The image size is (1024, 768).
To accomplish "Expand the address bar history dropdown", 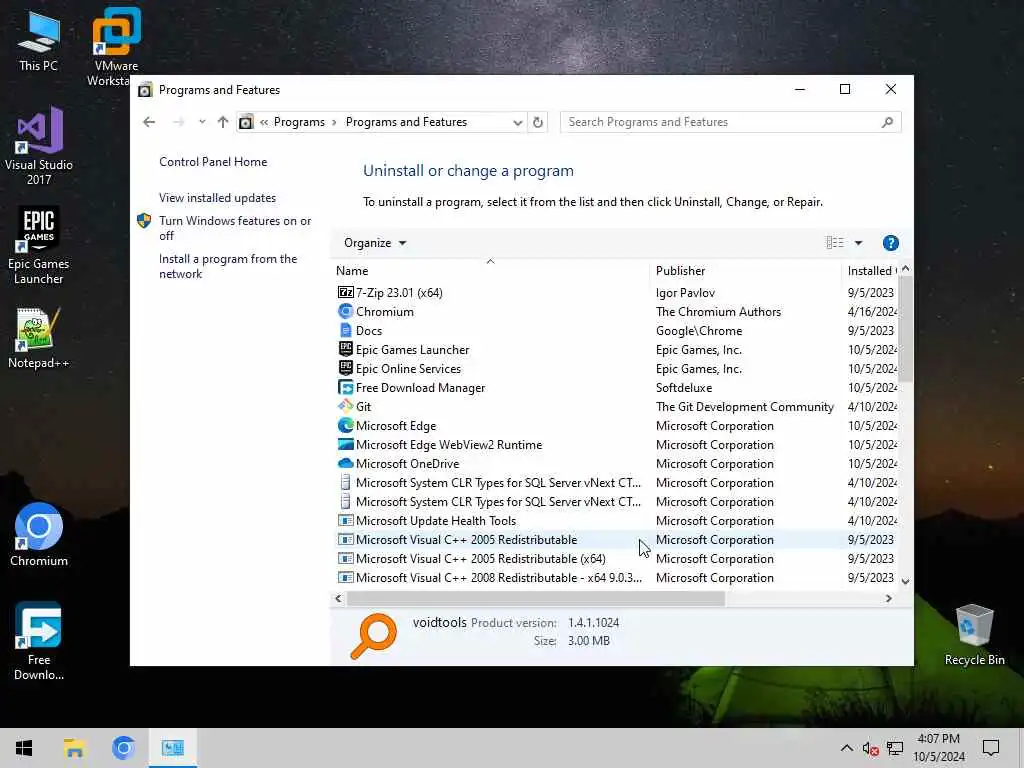I will click(517, 122).
